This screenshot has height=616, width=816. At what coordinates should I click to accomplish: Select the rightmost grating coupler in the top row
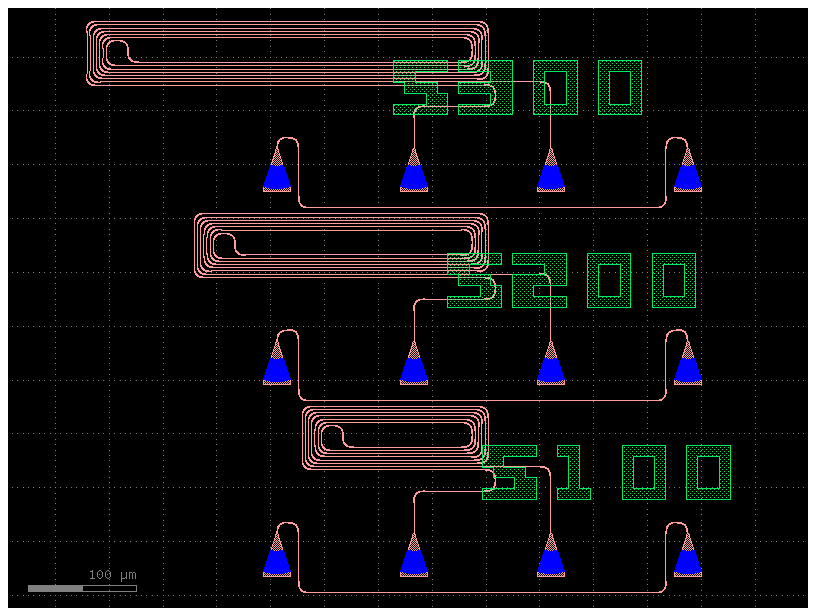[687, 172]
